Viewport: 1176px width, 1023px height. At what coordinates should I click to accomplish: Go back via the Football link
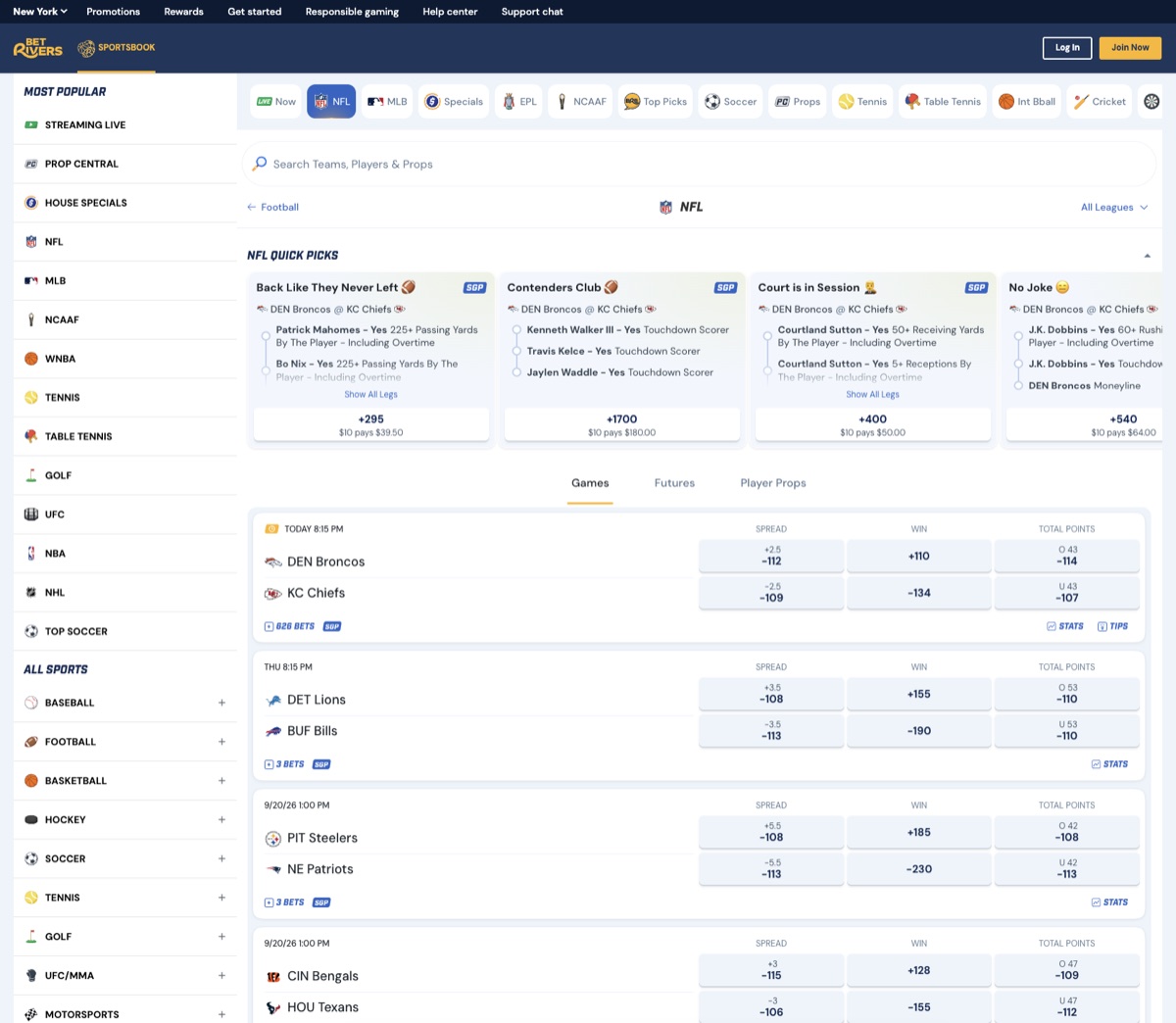tap(272, 207)
